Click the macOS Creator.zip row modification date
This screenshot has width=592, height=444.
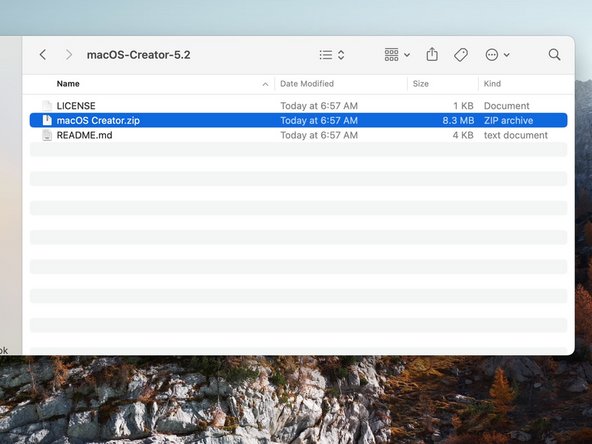(319, 120)
